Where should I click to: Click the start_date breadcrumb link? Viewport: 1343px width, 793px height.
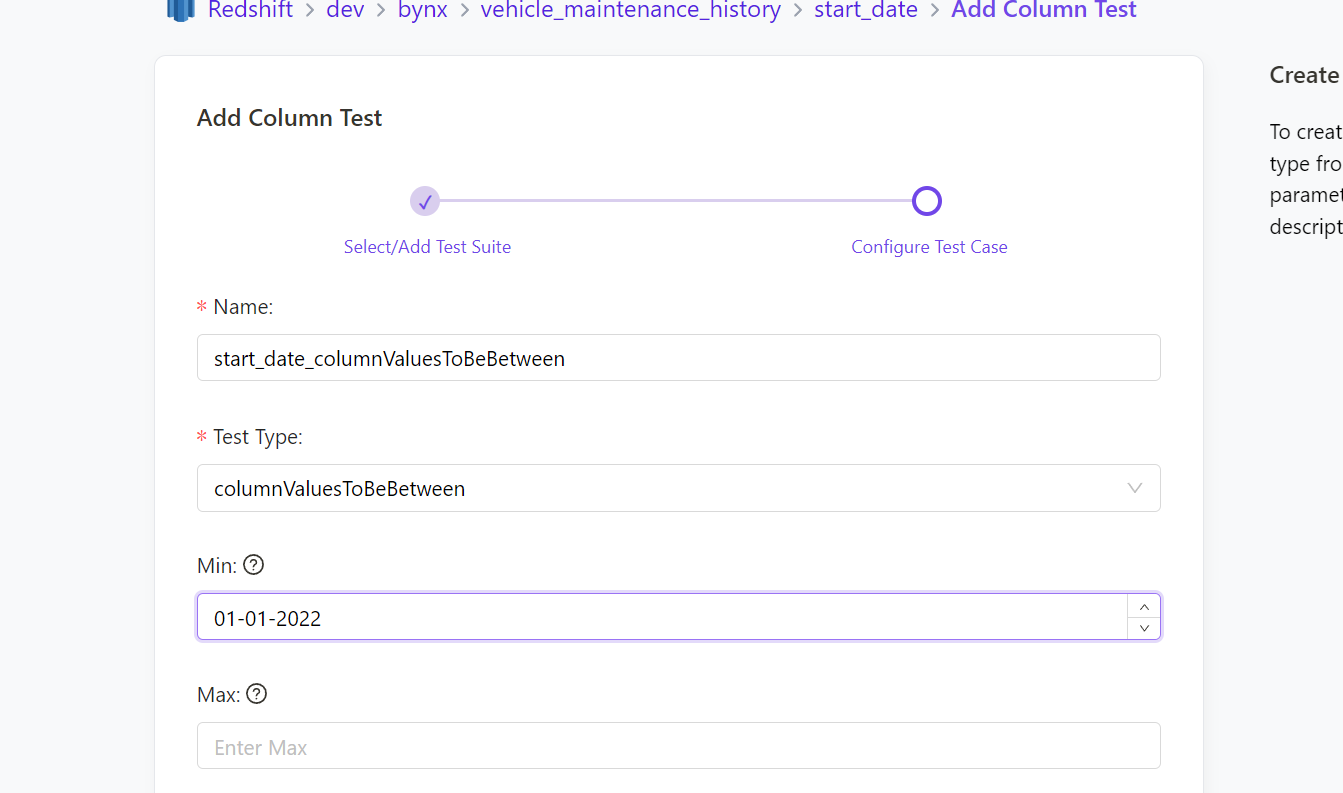pos(866,11)
